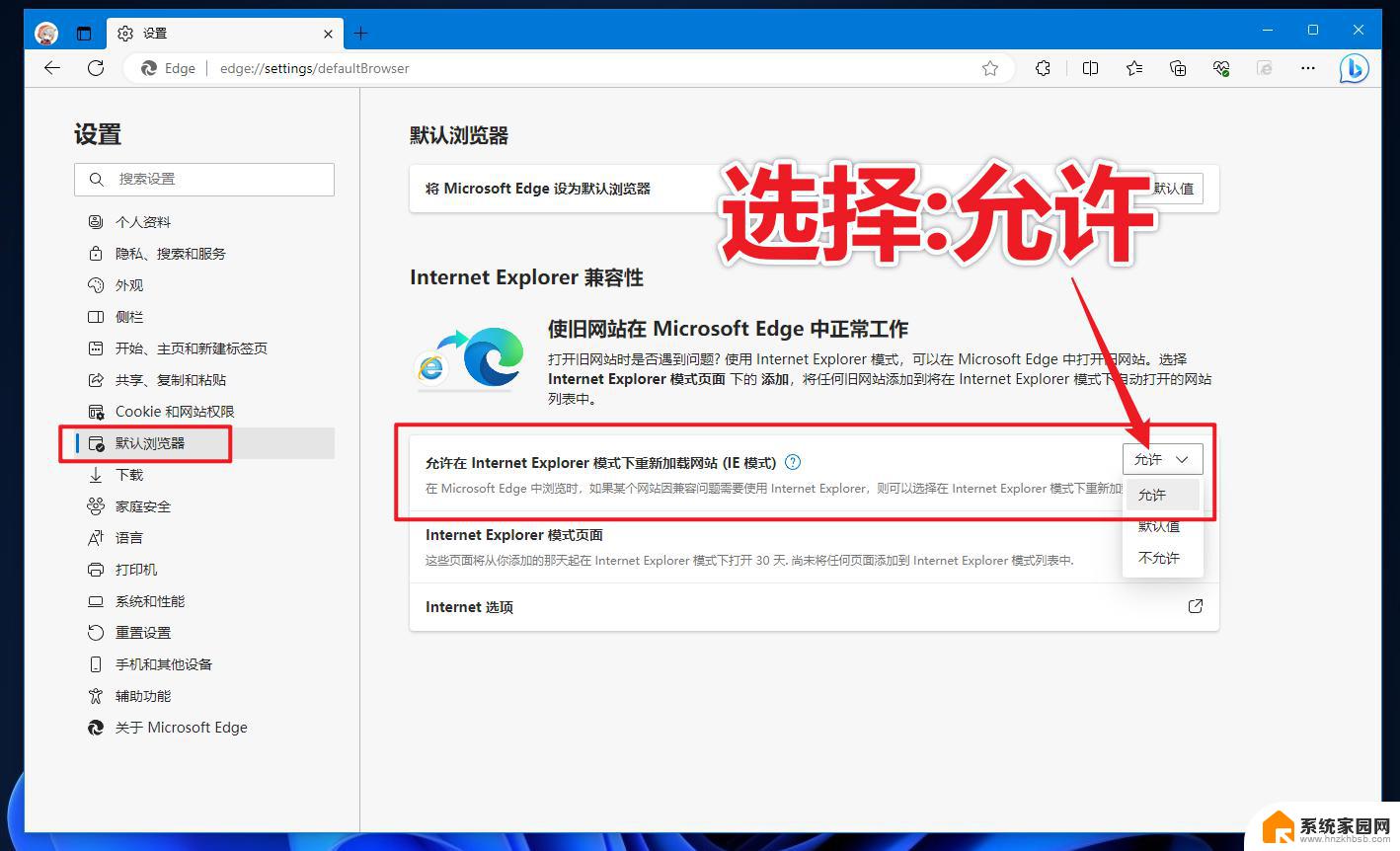
Task: Go back using the back arrow
Action: point(52,68)
